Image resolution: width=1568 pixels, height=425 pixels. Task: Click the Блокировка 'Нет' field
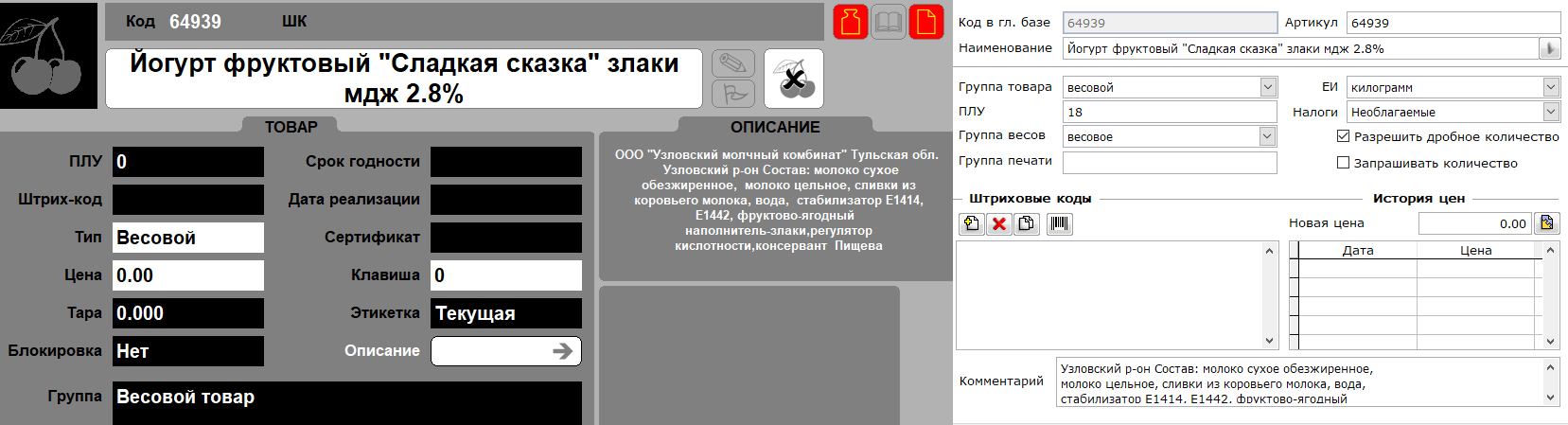click(x=188, y=351)
